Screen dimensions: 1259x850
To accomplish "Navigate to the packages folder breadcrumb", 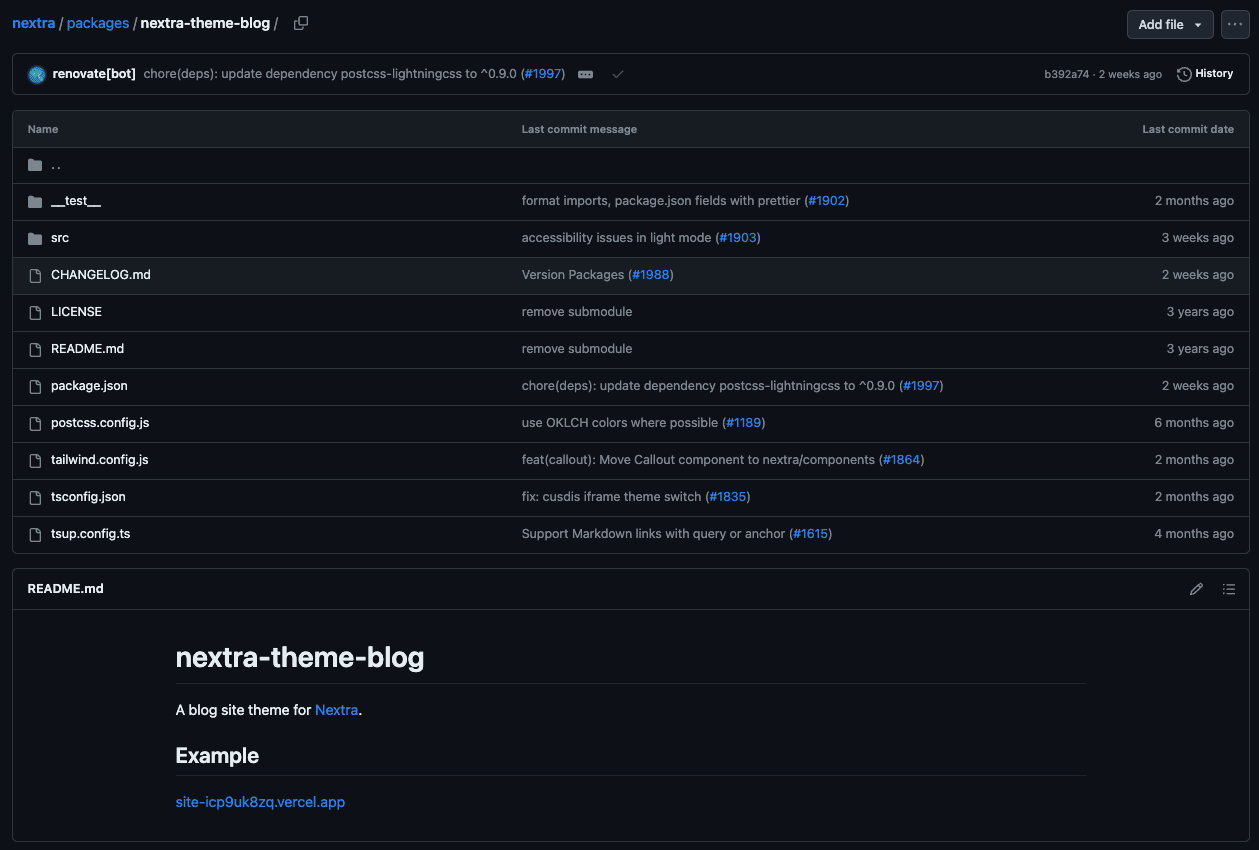I will (x=98, y=23).
